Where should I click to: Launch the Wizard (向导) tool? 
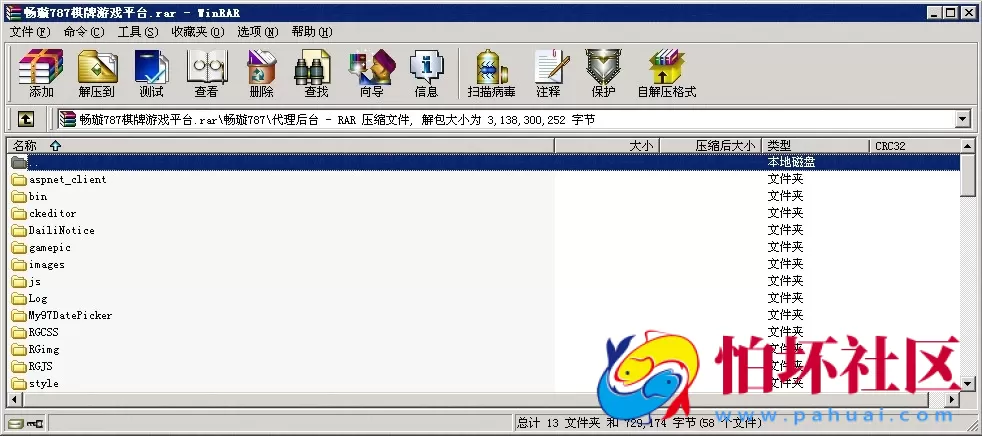click(x=371, y=73)
